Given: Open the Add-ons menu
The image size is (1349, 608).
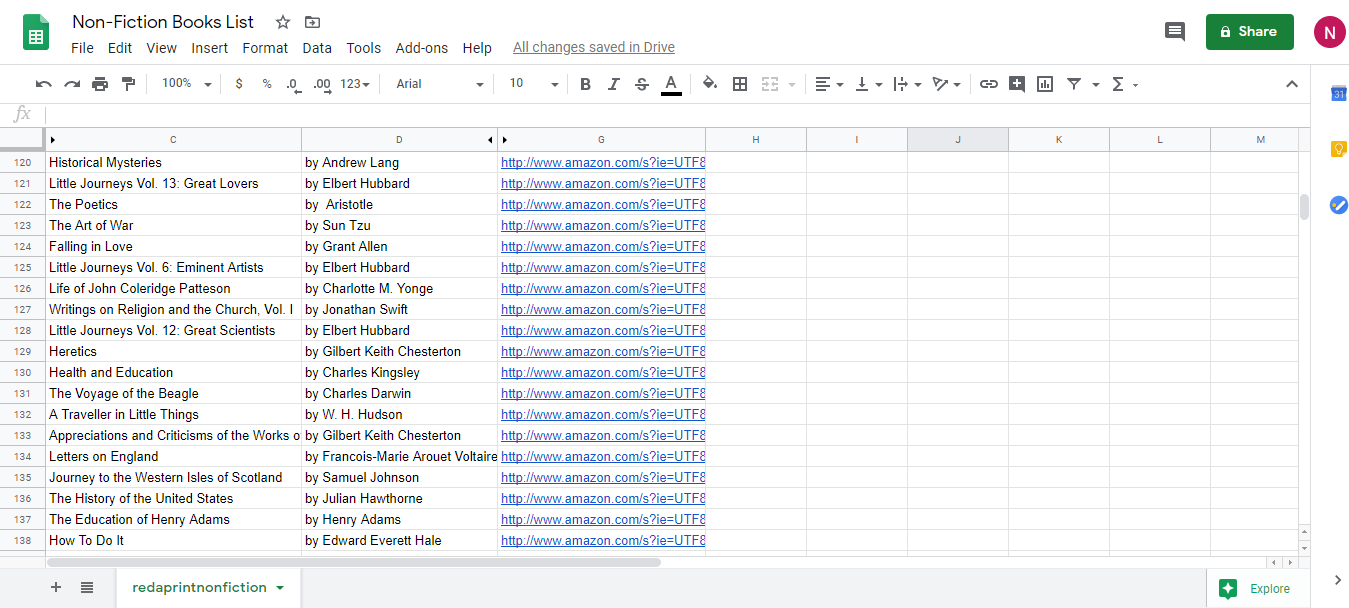Looking at the screenshot, I should tap(422, 48).
